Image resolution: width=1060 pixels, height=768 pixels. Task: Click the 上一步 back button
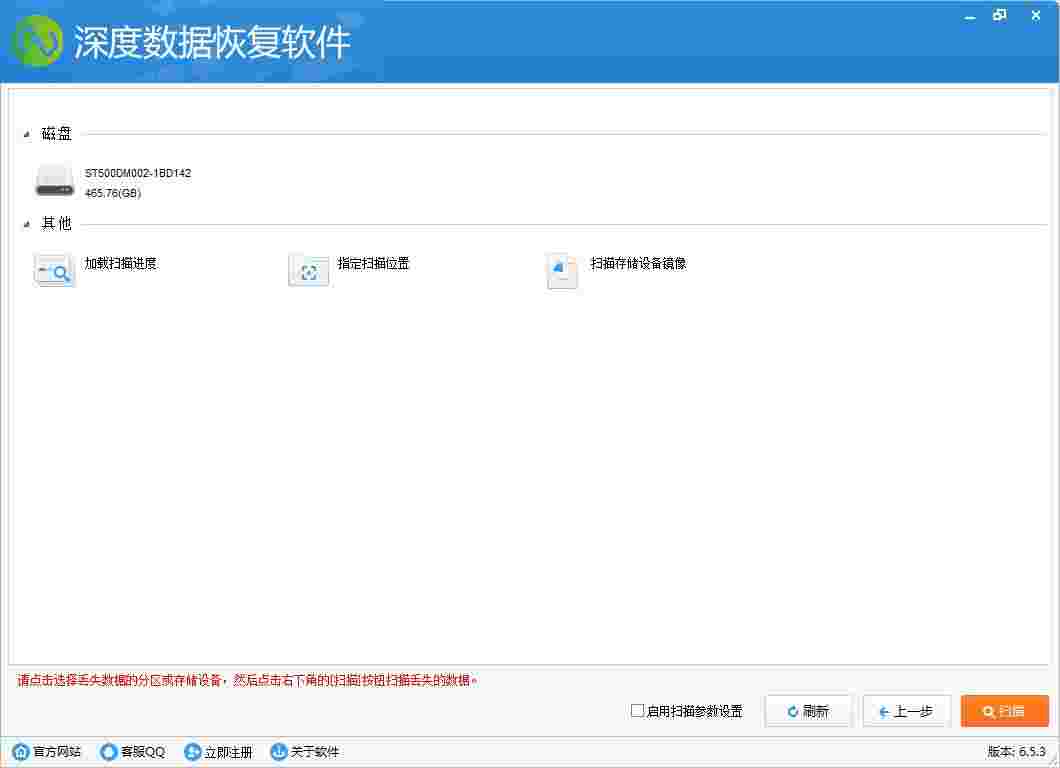click(x=906, y=711)
